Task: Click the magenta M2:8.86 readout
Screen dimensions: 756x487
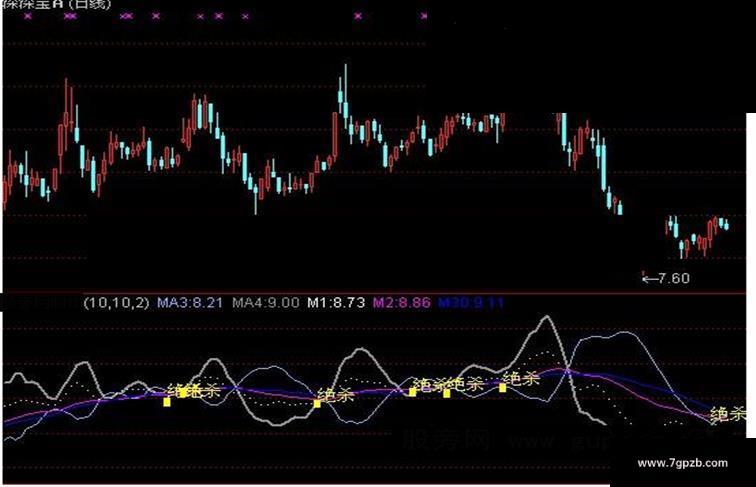Action: click(402, 303)
